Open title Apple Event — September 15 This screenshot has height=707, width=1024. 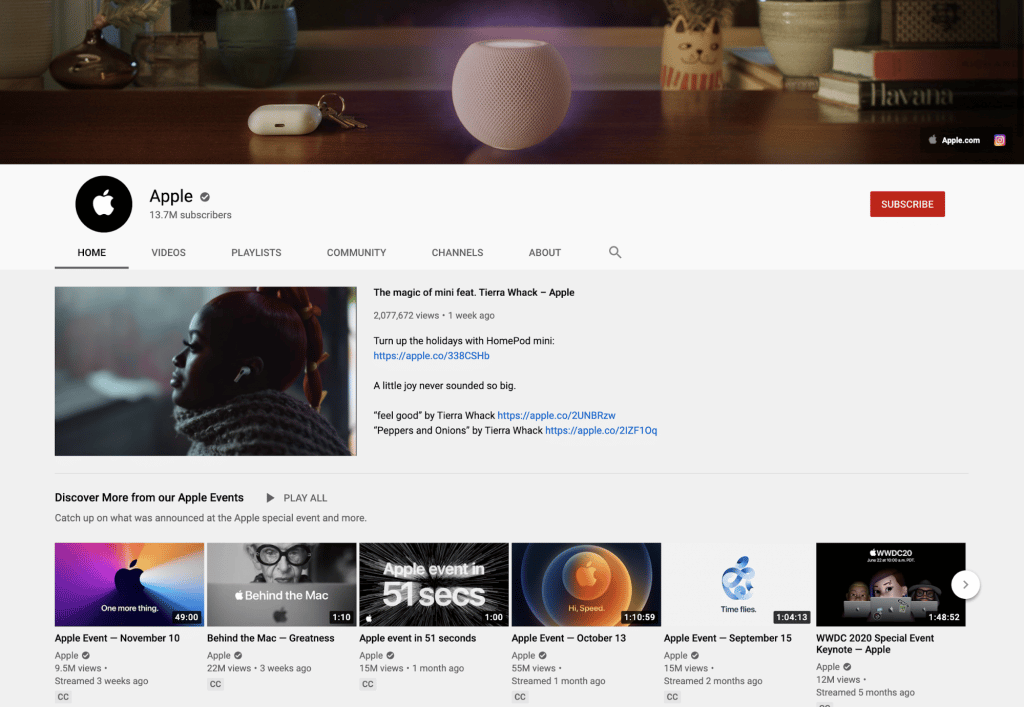[728, 638]
